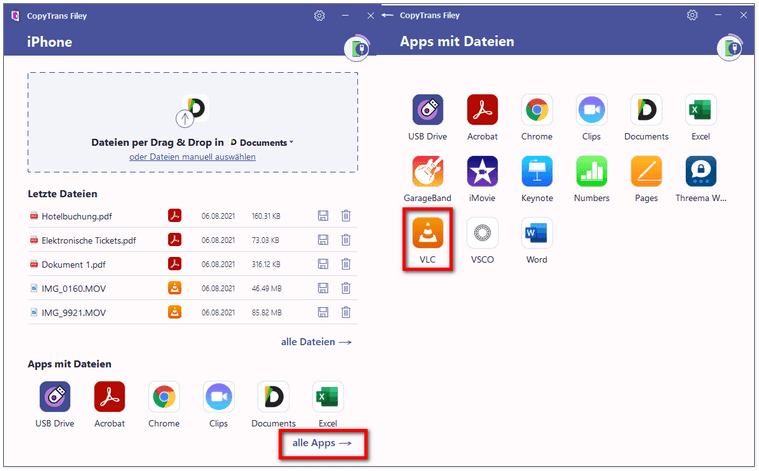Save Hotelbuchung.pdf to PC
The width and height of the screenshot is (759, 471).
(323, 216)
